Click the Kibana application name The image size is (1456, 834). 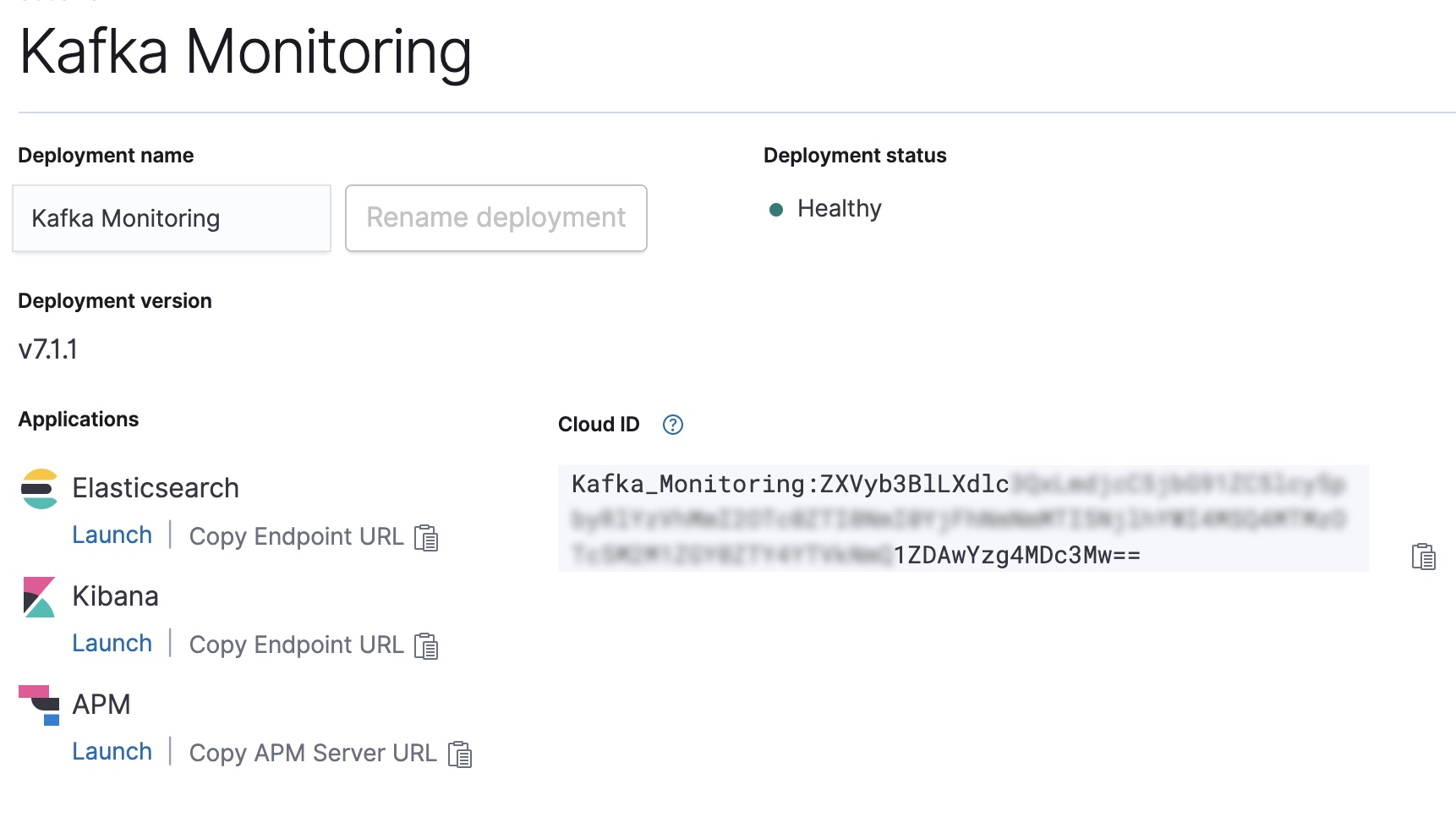(116, 597)
